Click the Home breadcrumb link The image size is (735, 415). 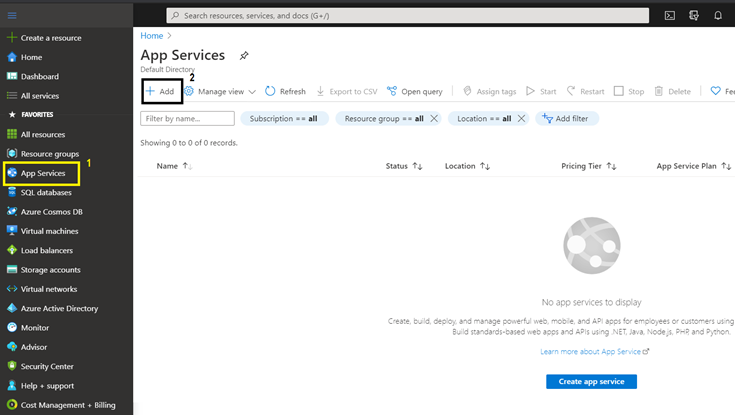pos(151,36)
